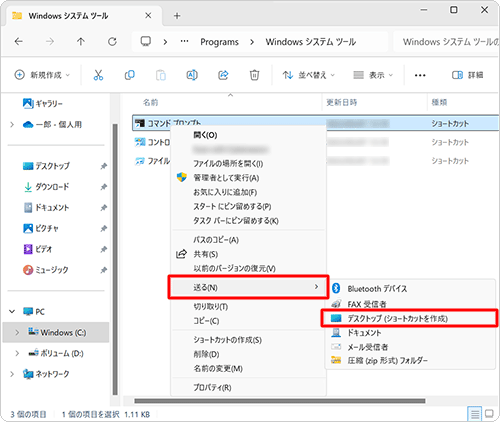Open ギャラリー in the navigation pane
This screenshot has width=500, height=422.
click(42, 104)
